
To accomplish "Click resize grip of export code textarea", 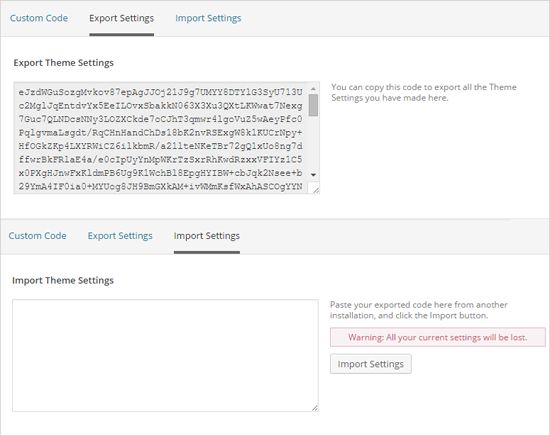I will click(316, 190).
